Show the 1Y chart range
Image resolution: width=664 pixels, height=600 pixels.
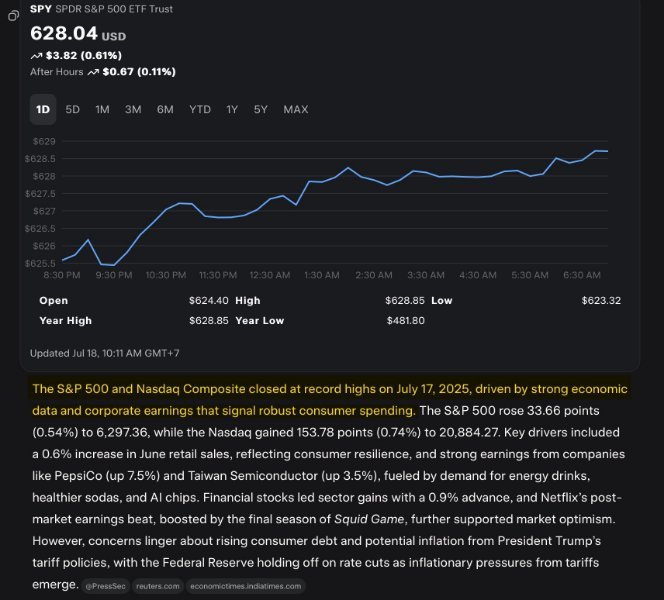232,109
